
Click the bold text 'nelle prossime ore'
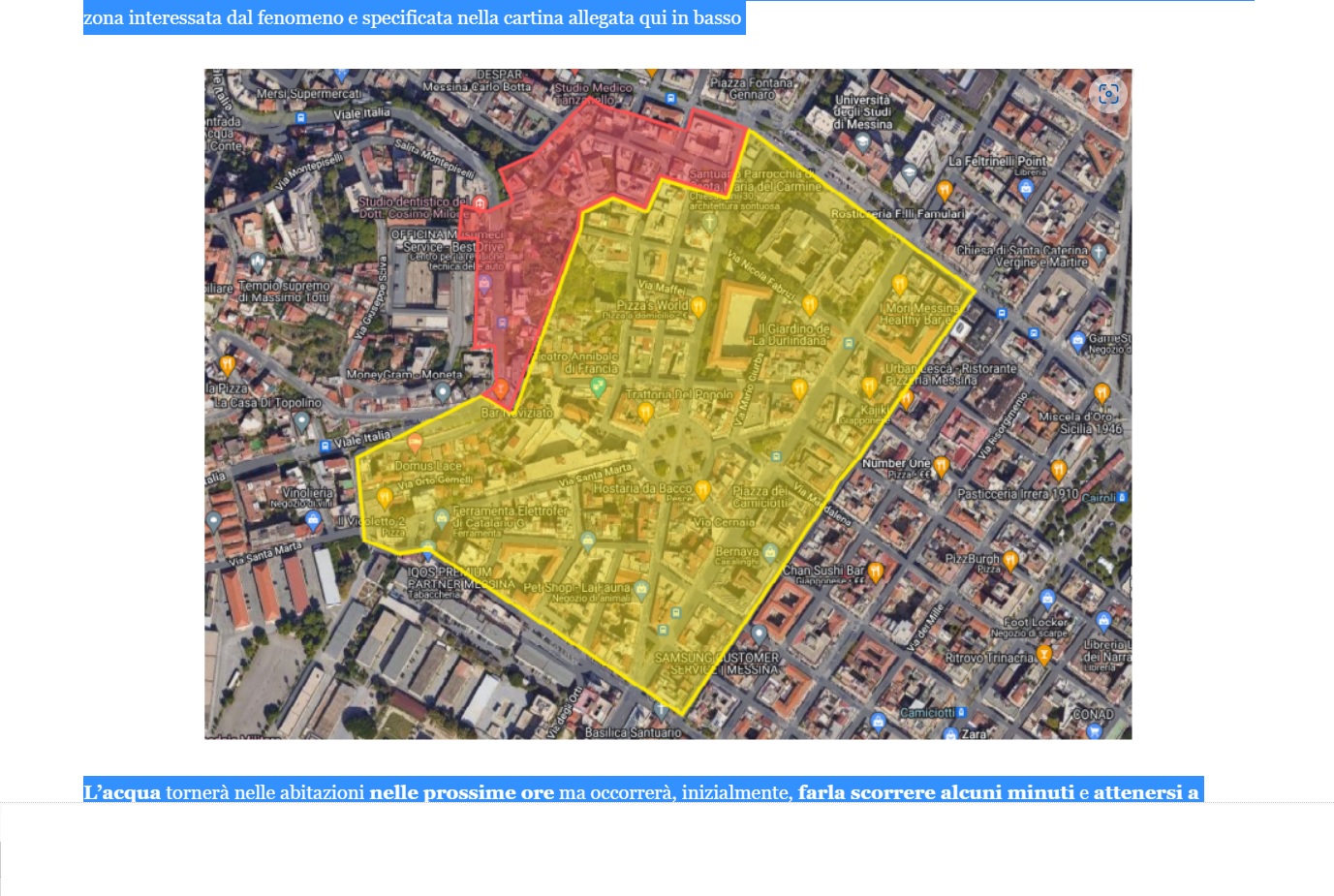(x=461, y=792)
